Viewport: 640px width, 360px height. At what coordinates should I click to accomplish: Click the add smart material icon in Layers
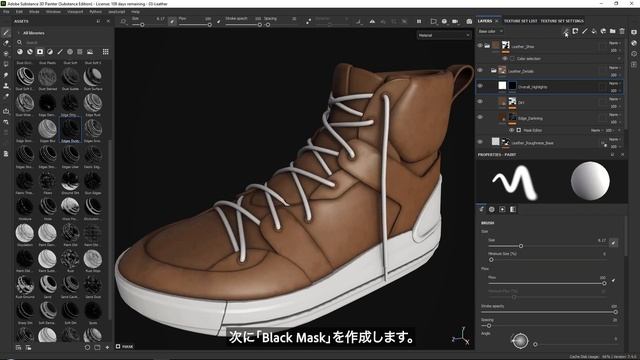[x=603, y=31]
